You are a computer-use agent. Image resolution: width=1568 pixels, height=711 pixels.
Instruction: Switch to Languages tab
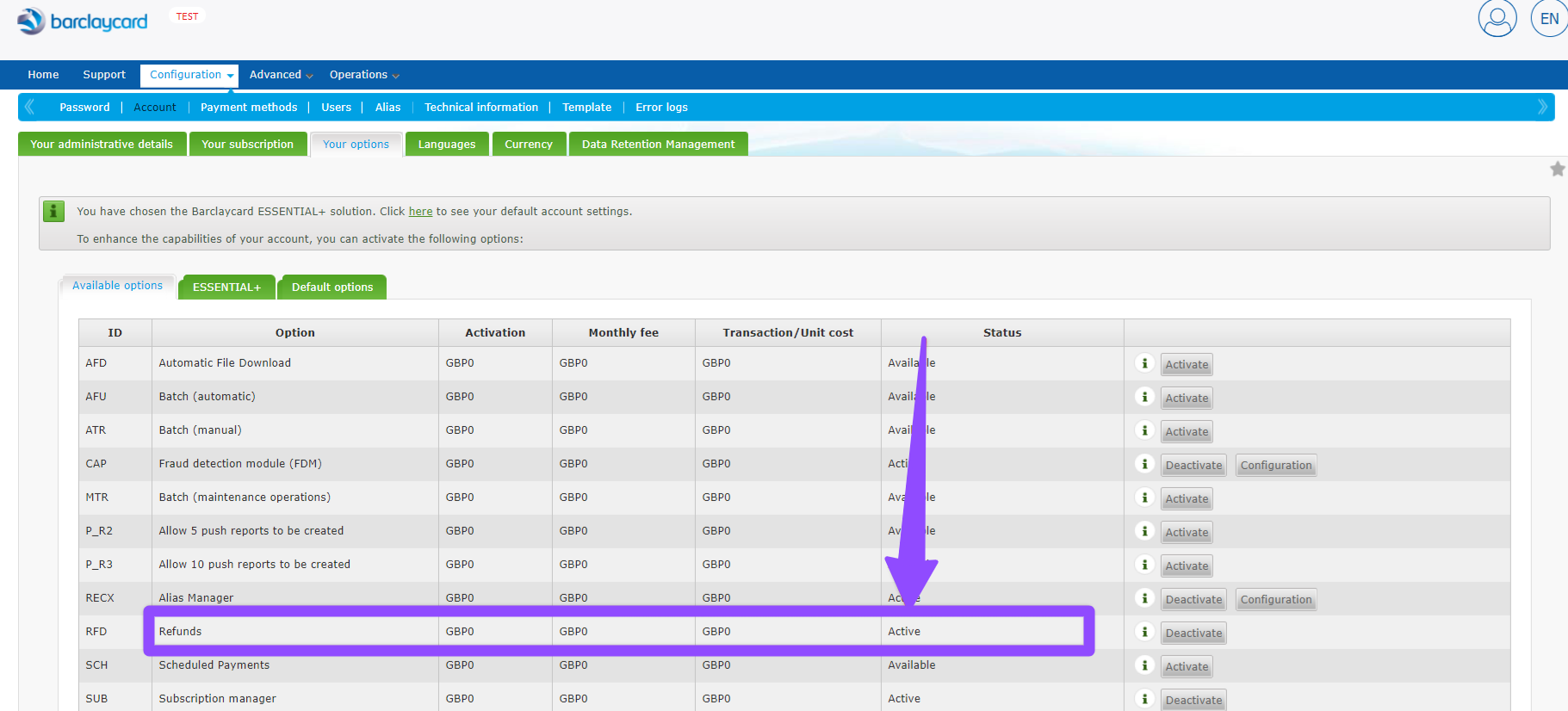click(x=447, y=144)
